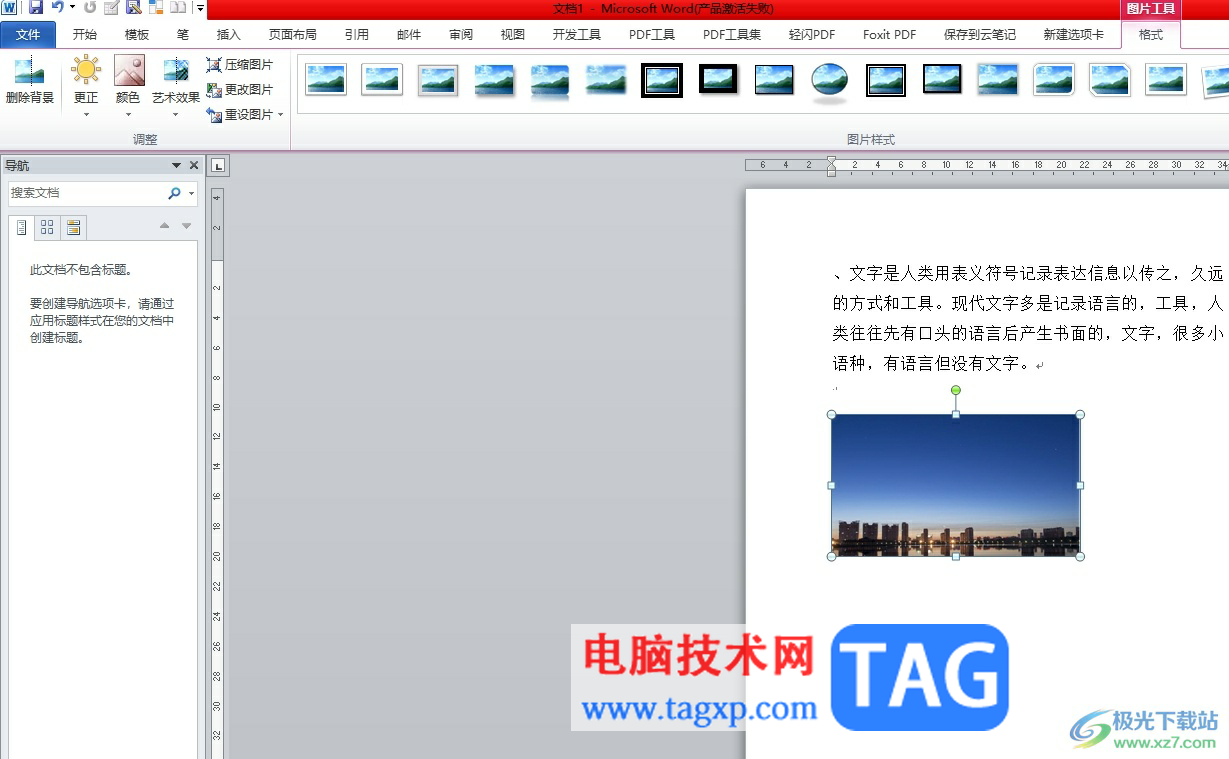The image size is (1229, 759).
Task: Click the Undo arrow icon
Action: click(57, 8)
